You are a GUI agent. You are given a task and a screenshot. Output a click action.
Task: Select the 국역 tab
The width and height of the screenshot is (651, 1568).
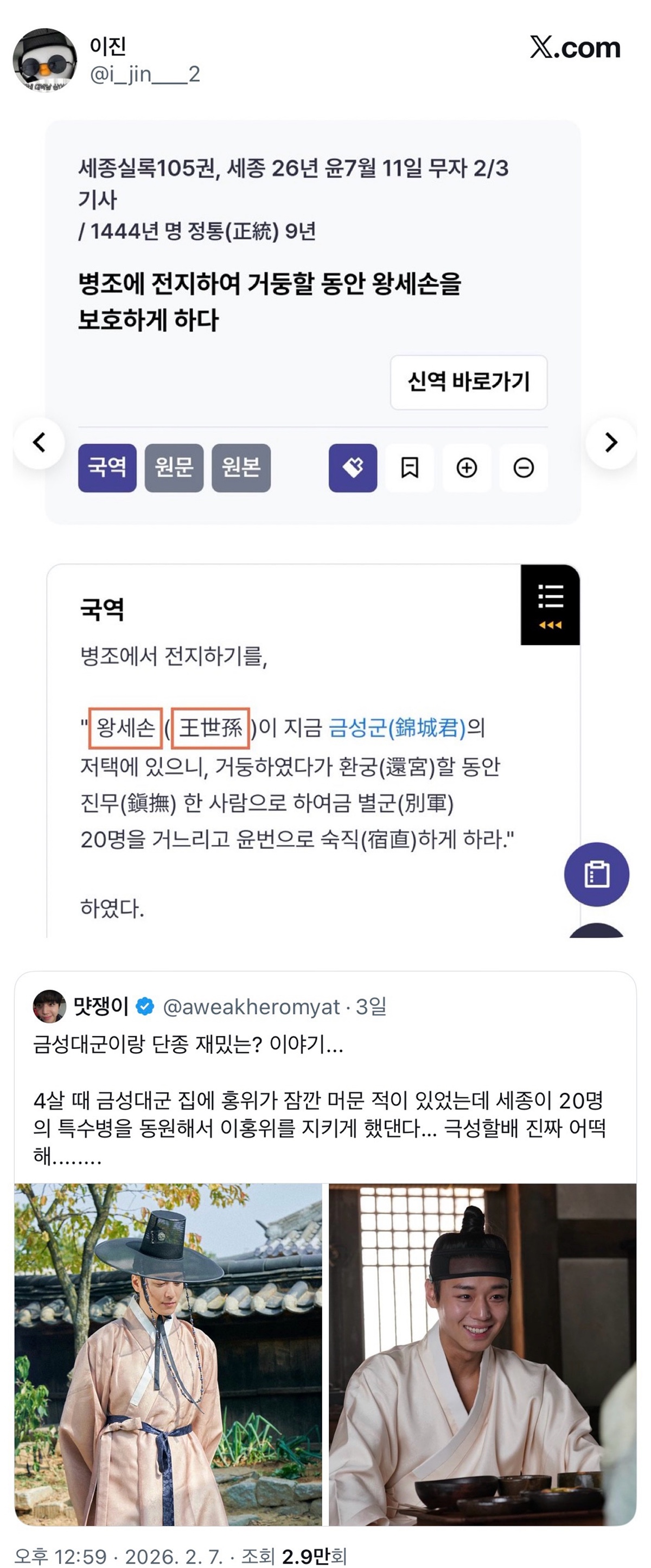pyautogui.click(x=107, y=468)
